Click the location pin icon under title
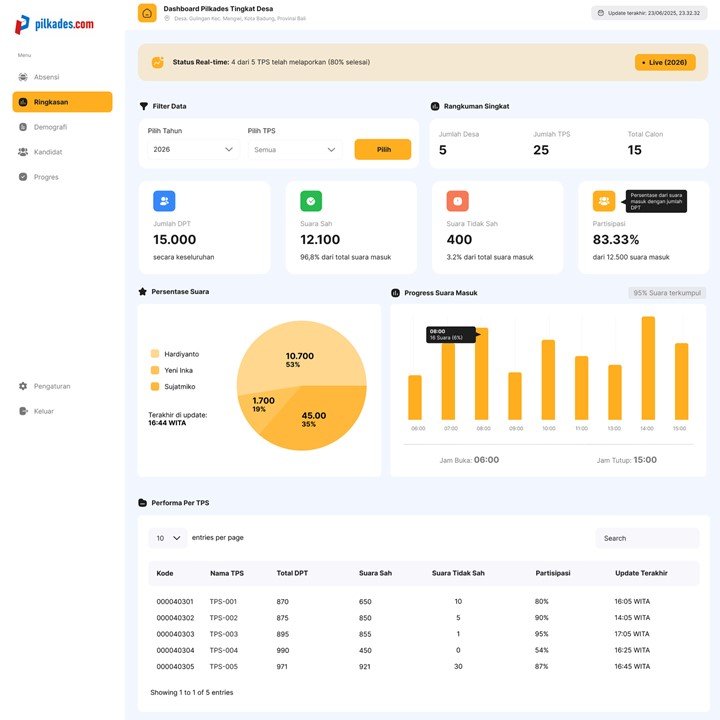This screenshot has width=720, height=720. click(167, 18)
